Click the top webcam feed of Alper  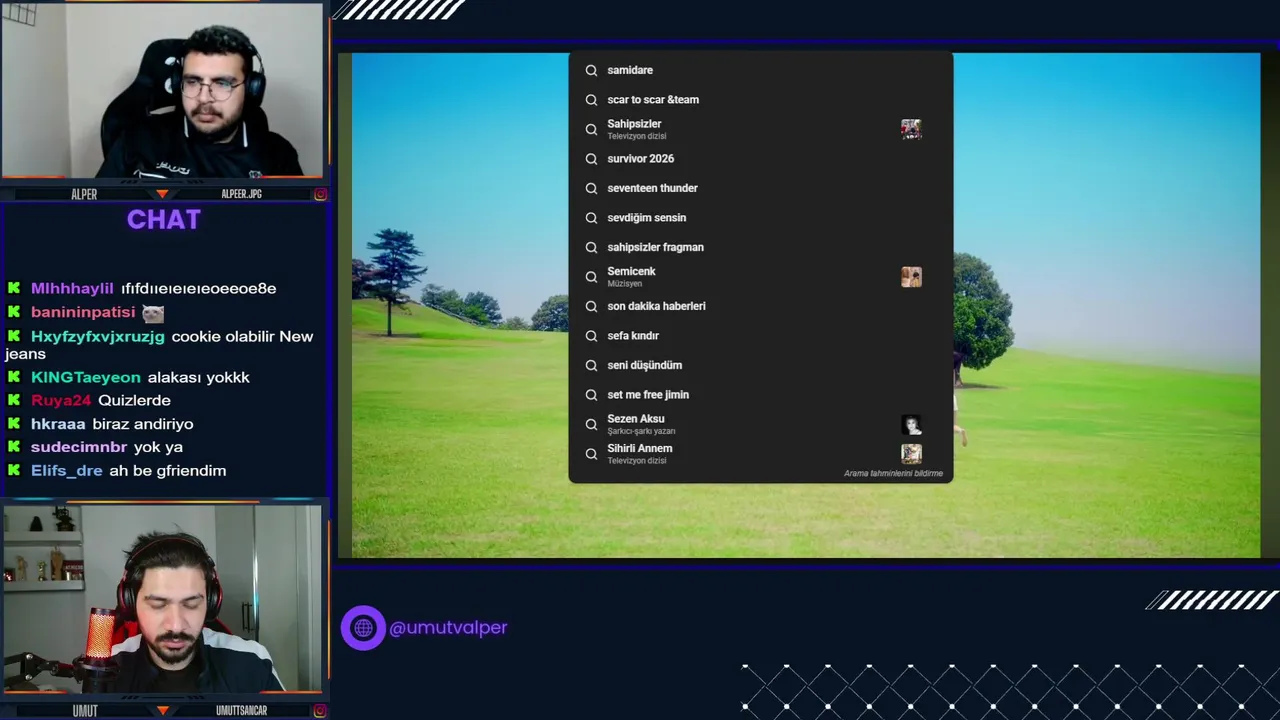click(x=162, y=90)
